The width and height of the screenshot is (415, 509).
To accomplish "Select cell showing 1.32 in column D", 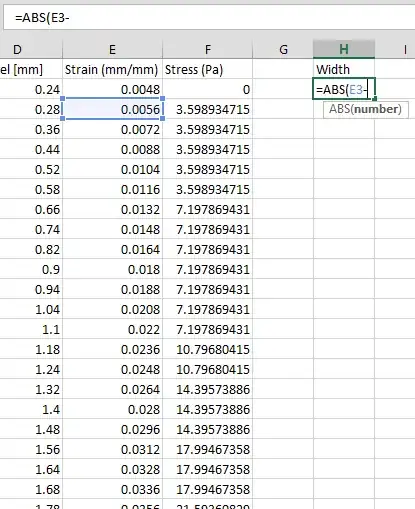I will [x=31, y=389].
